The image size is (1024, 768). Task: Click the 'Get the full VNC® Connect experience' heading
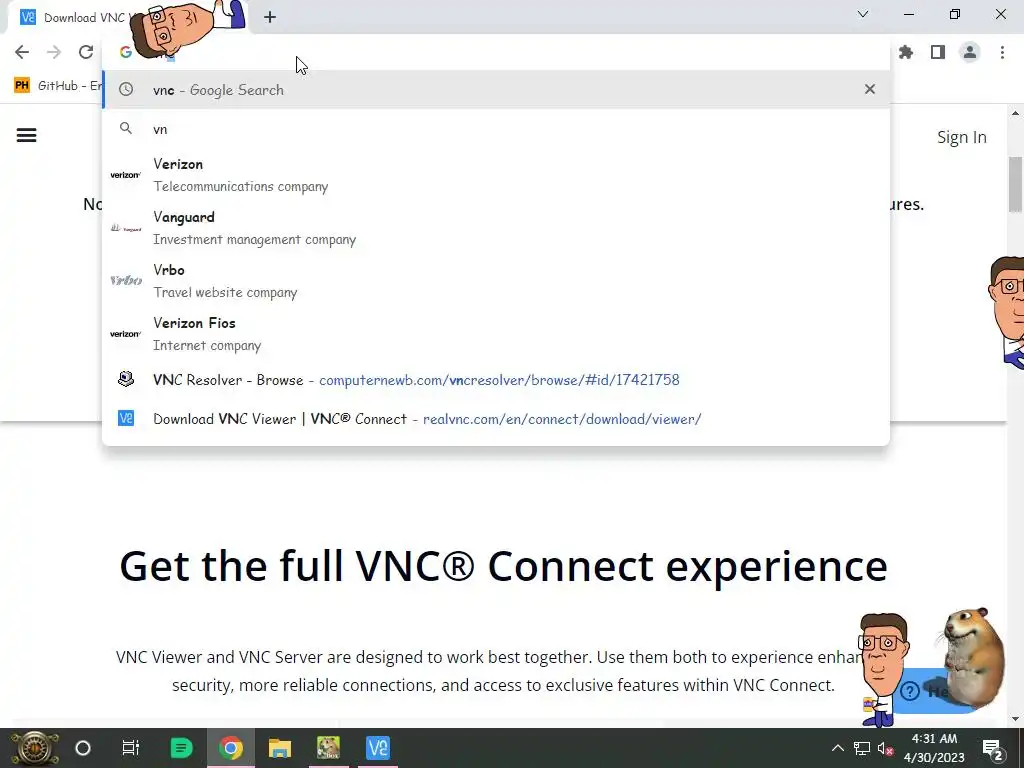point(504,566)
